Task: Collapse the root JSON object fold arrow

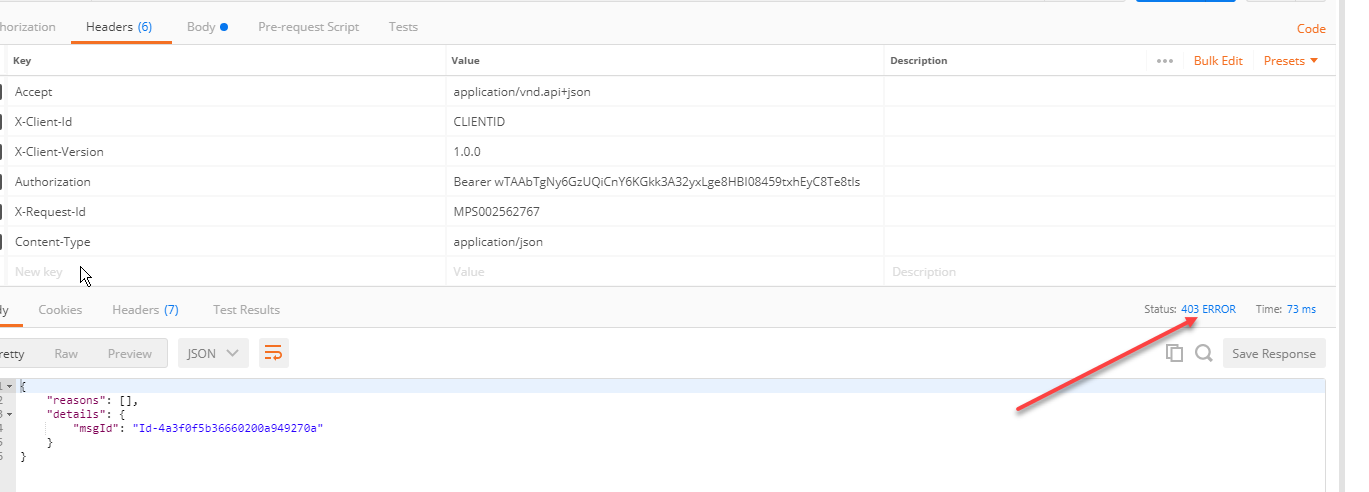Action: click(x=9, y=385)
